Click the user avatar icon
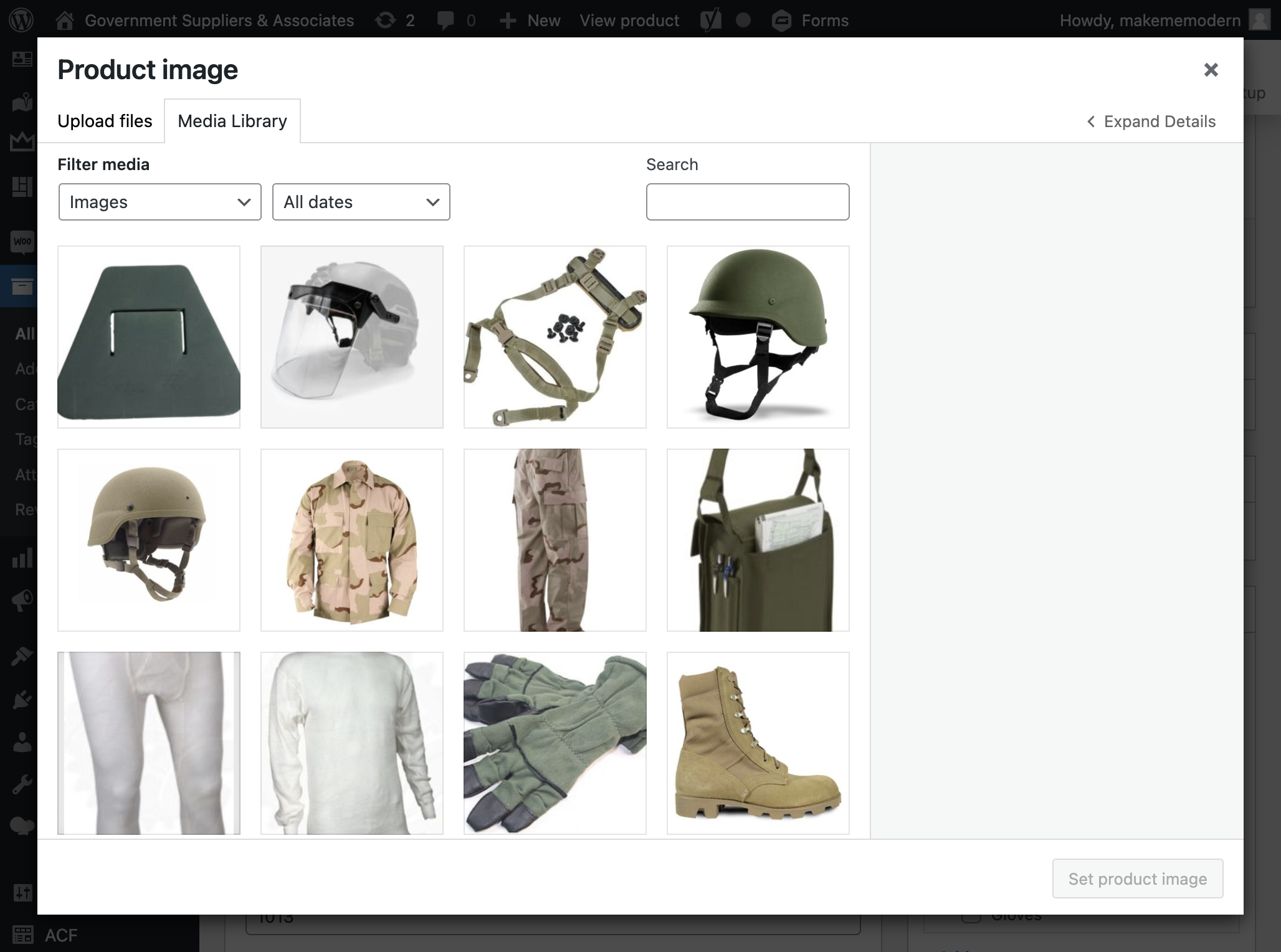The height and width of the screenshot is (952, 1281). (1260, 21)
